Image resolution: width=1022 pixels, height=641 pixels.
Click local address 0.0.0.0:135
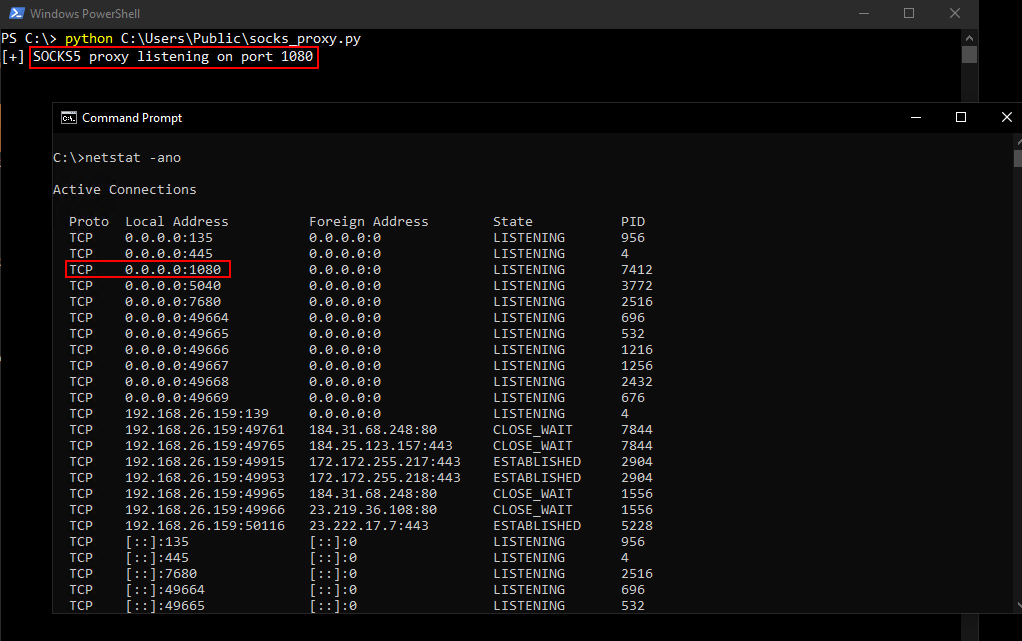[169, 238]
